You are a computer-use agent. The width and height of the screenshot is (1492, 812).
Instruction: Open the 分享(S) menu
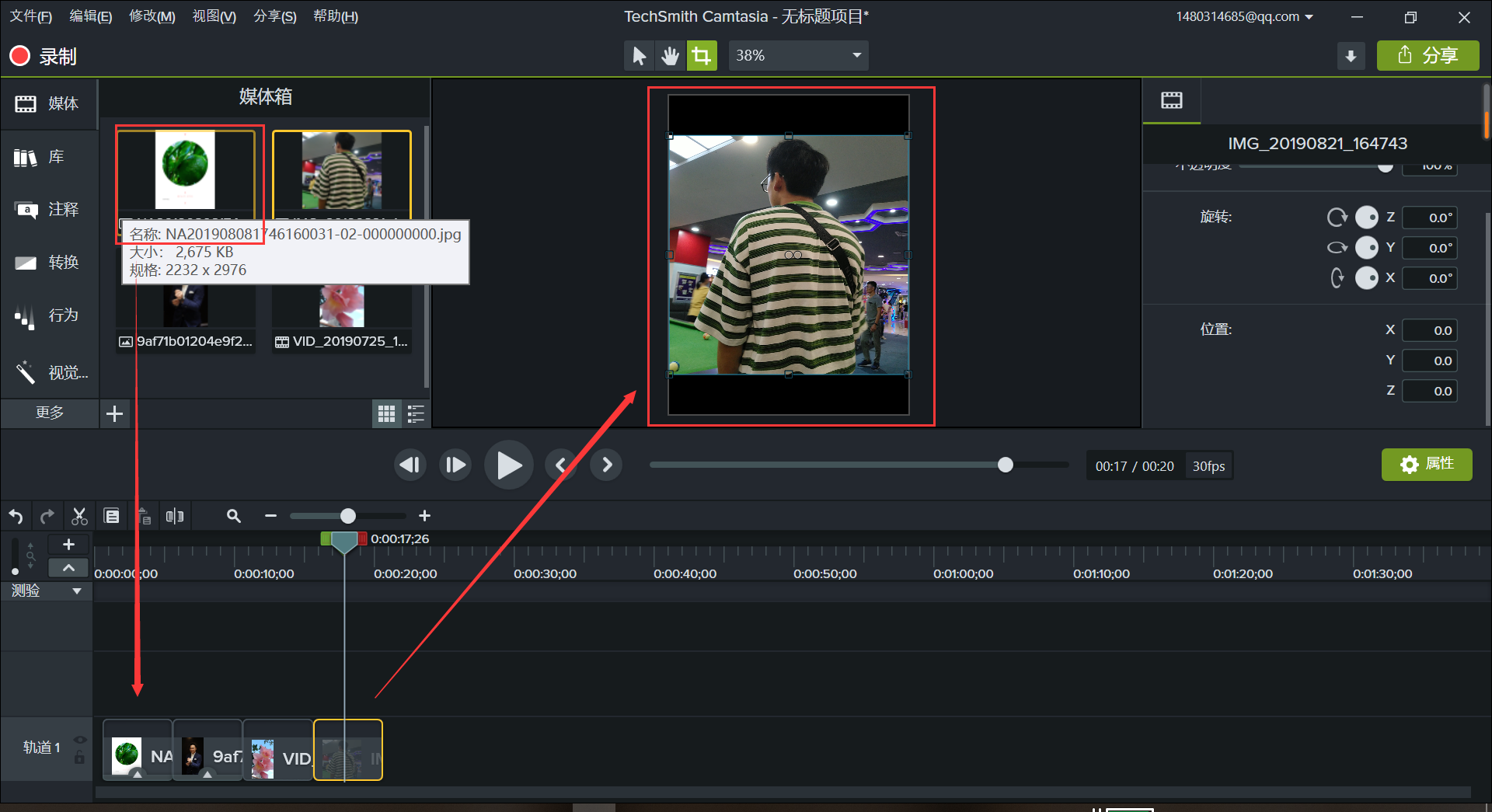click(275, 16)
